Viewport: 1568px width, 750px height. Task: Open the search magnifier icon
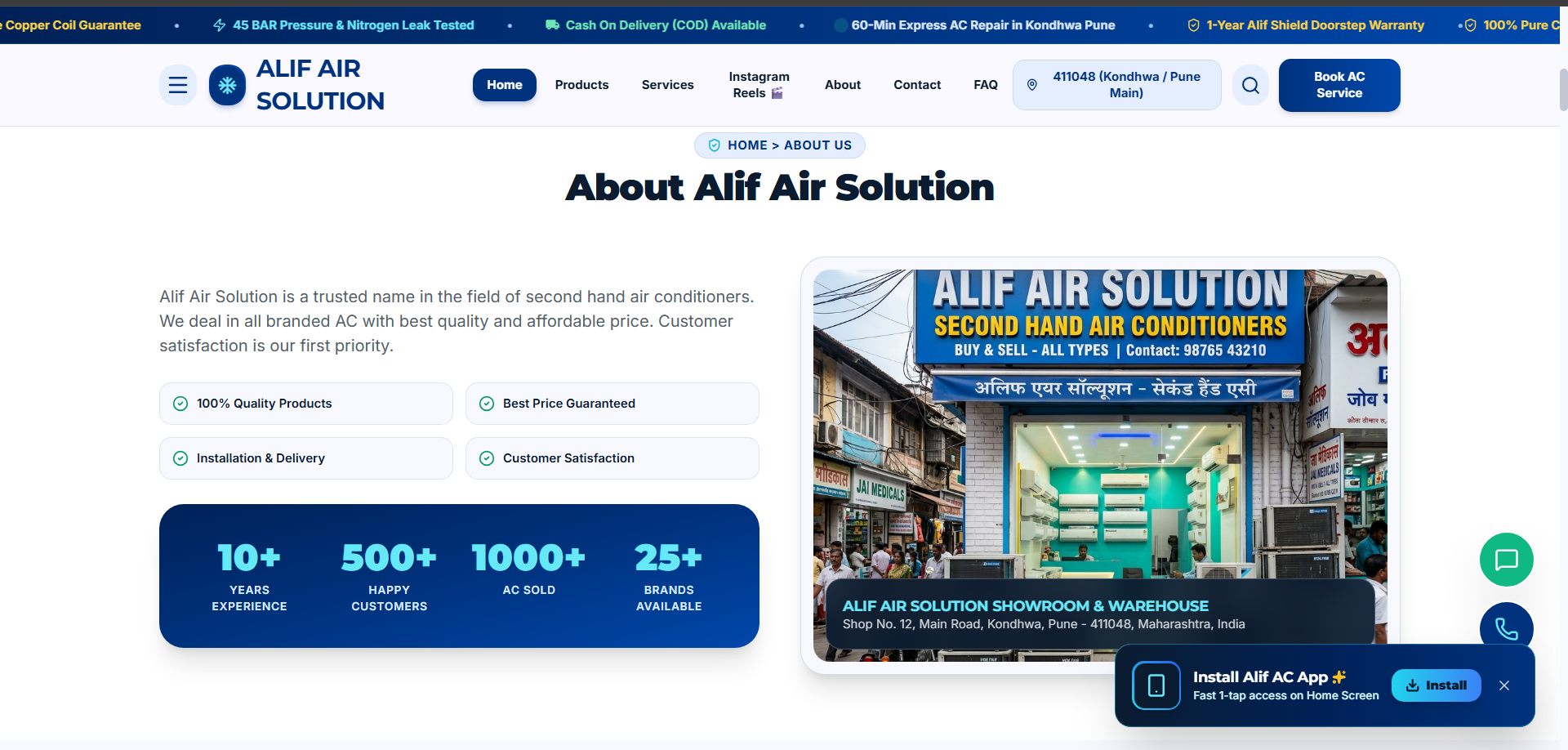click(1250, 85)
